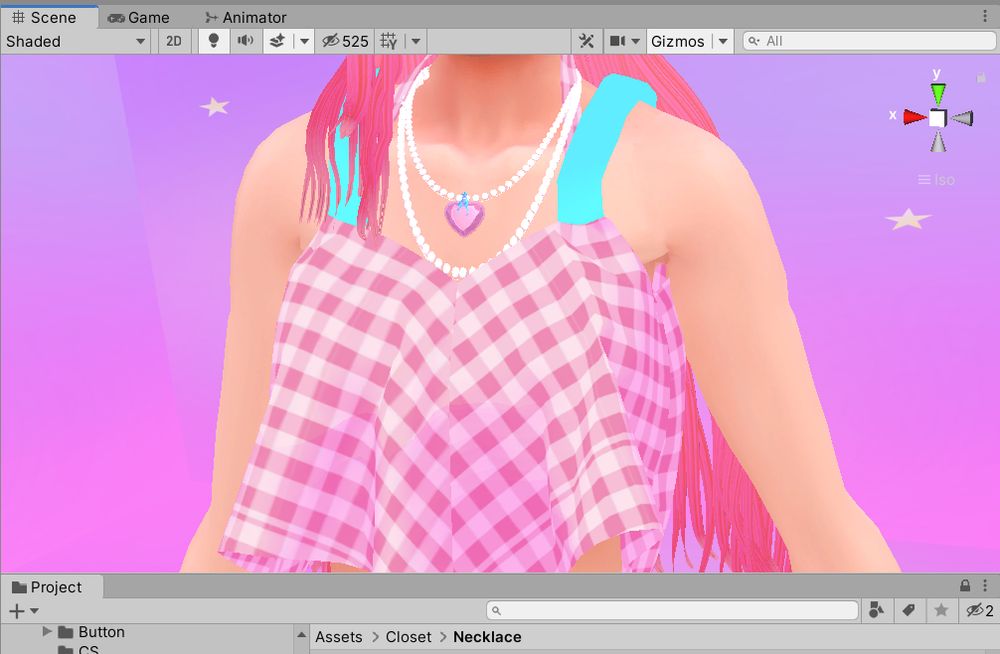1000x654 pixels.
Task: Open the scene effects dropdown arrow
Action: [x=304, y=41]
